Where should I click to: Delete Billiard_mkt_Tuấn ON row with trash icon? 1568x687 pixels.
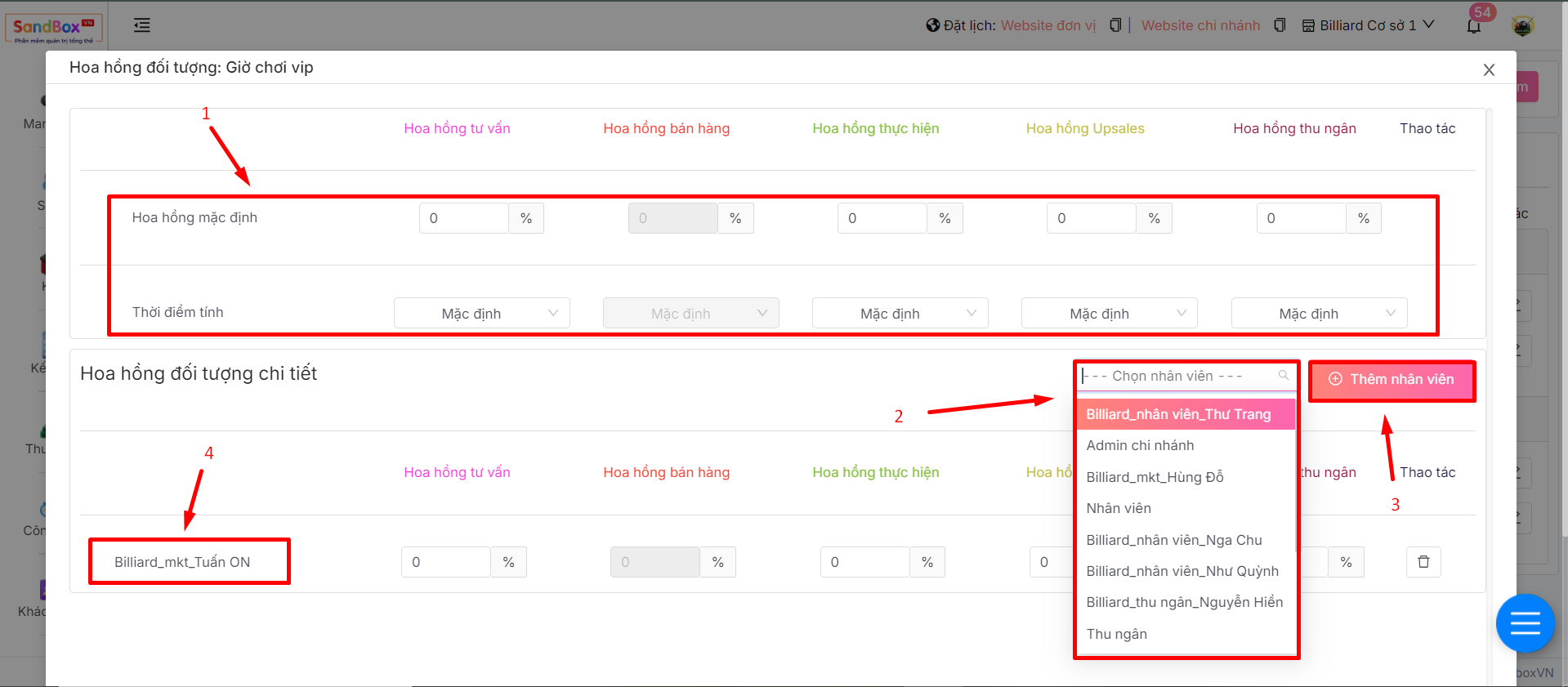(1423, 562)
